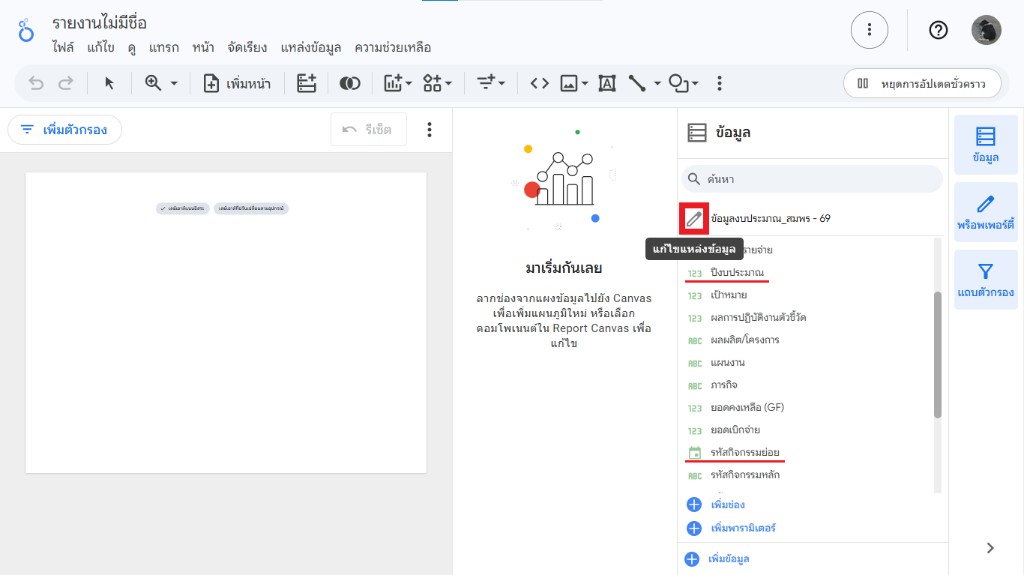Click the data panel header table icon
1024x575 pixels.
point(697,133)
